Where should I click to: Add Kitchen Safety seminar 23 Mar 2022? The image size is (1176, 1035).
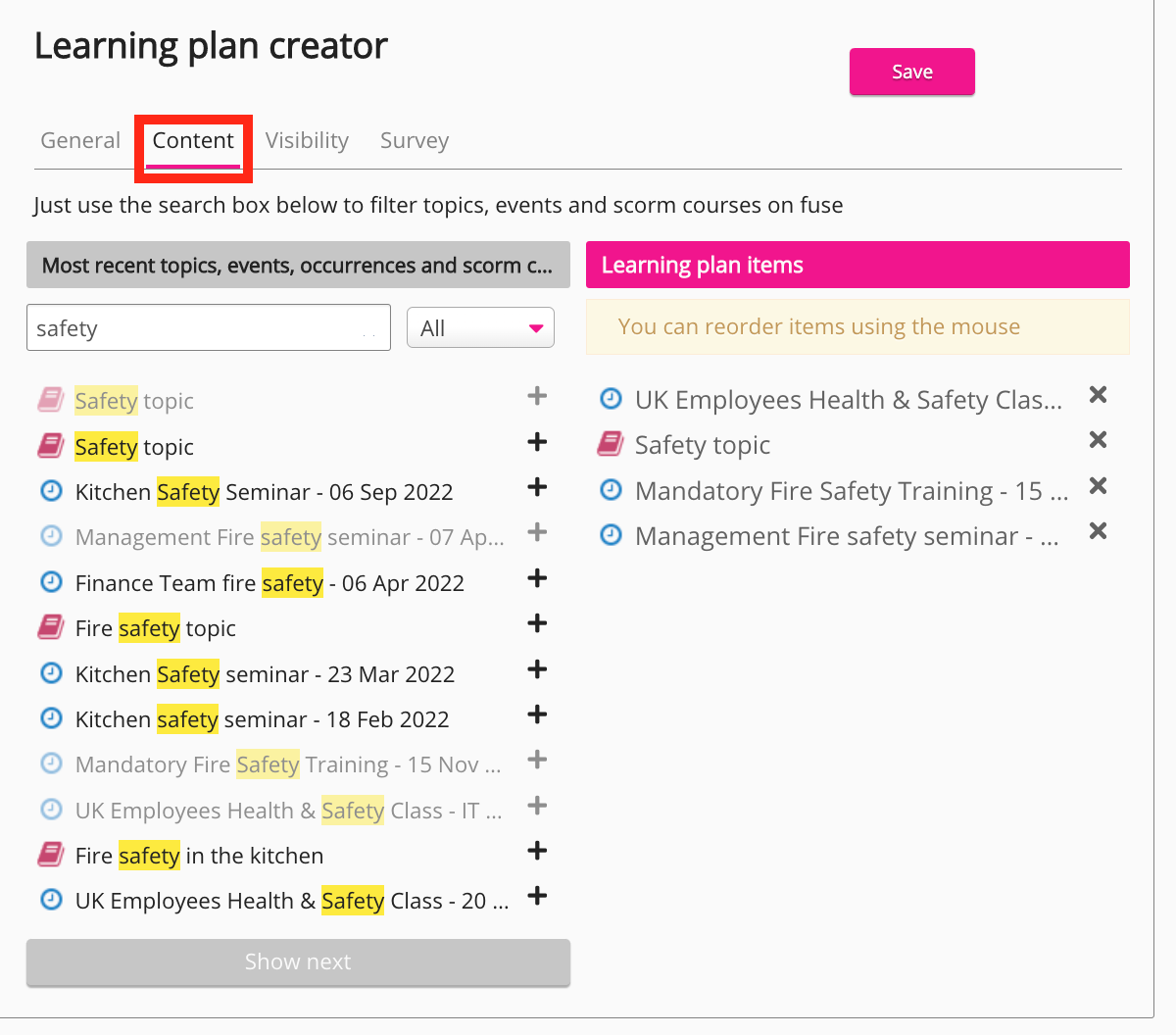537,669
